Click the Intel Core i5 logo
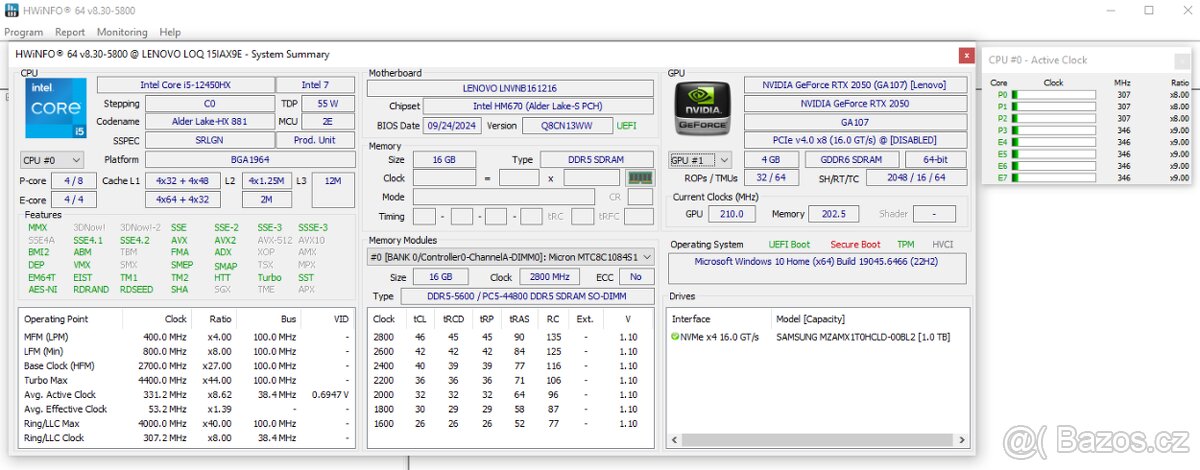The image size is (1200, 470). pyautogui.click(x=55, y=109)
